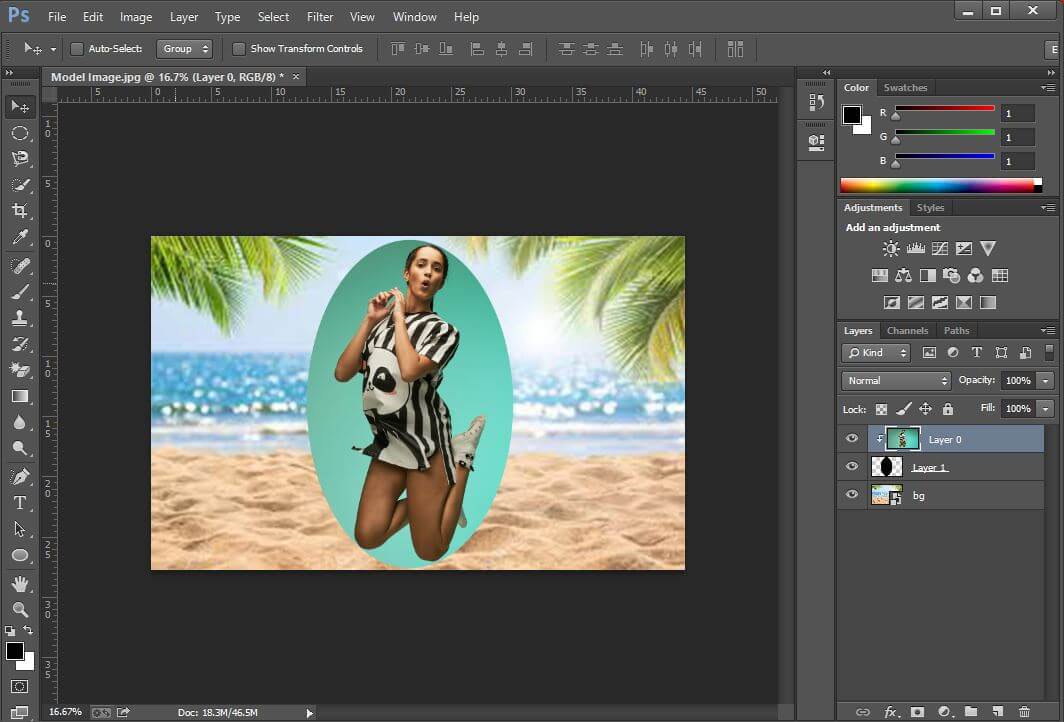Open the Kind filter dropdown
1064x722 pixels.
(x=875, y=352)
